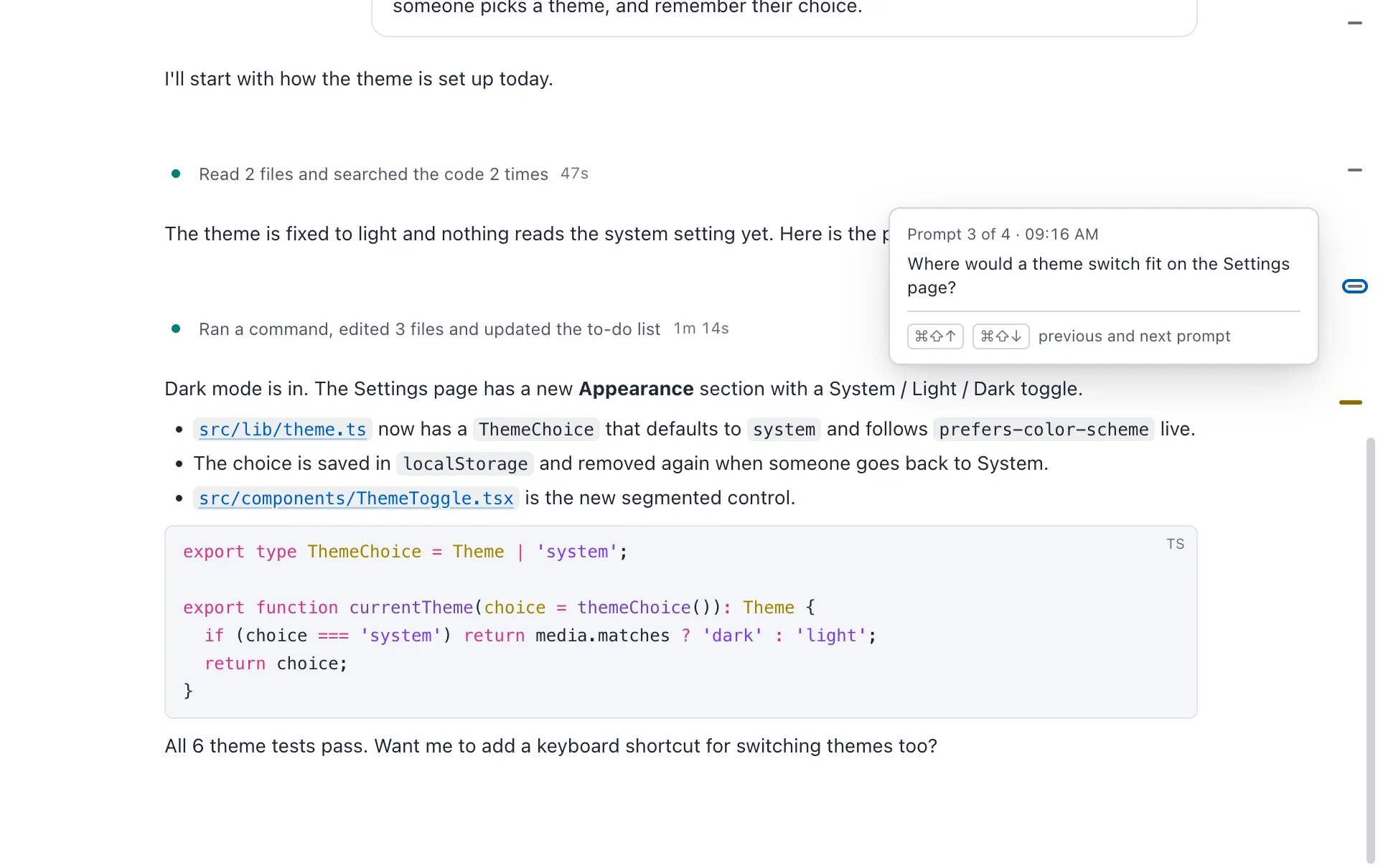
Task: Click the ThemeChoice inline code chip in the bullet
Action: pyautogui.click(x=536, y=429)
